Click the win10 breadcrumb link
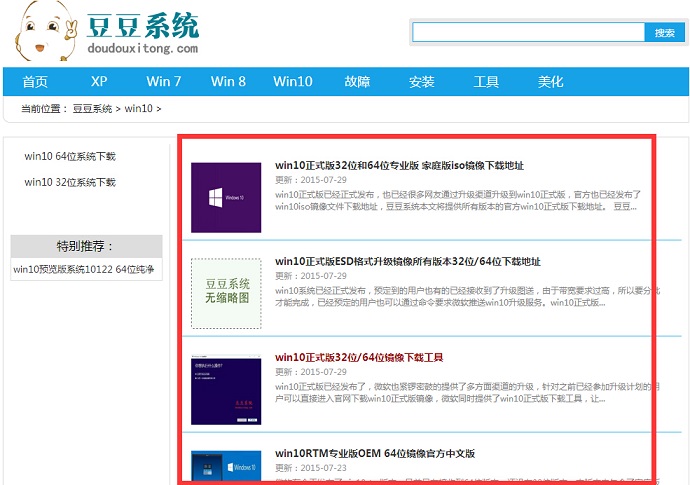 138,109
